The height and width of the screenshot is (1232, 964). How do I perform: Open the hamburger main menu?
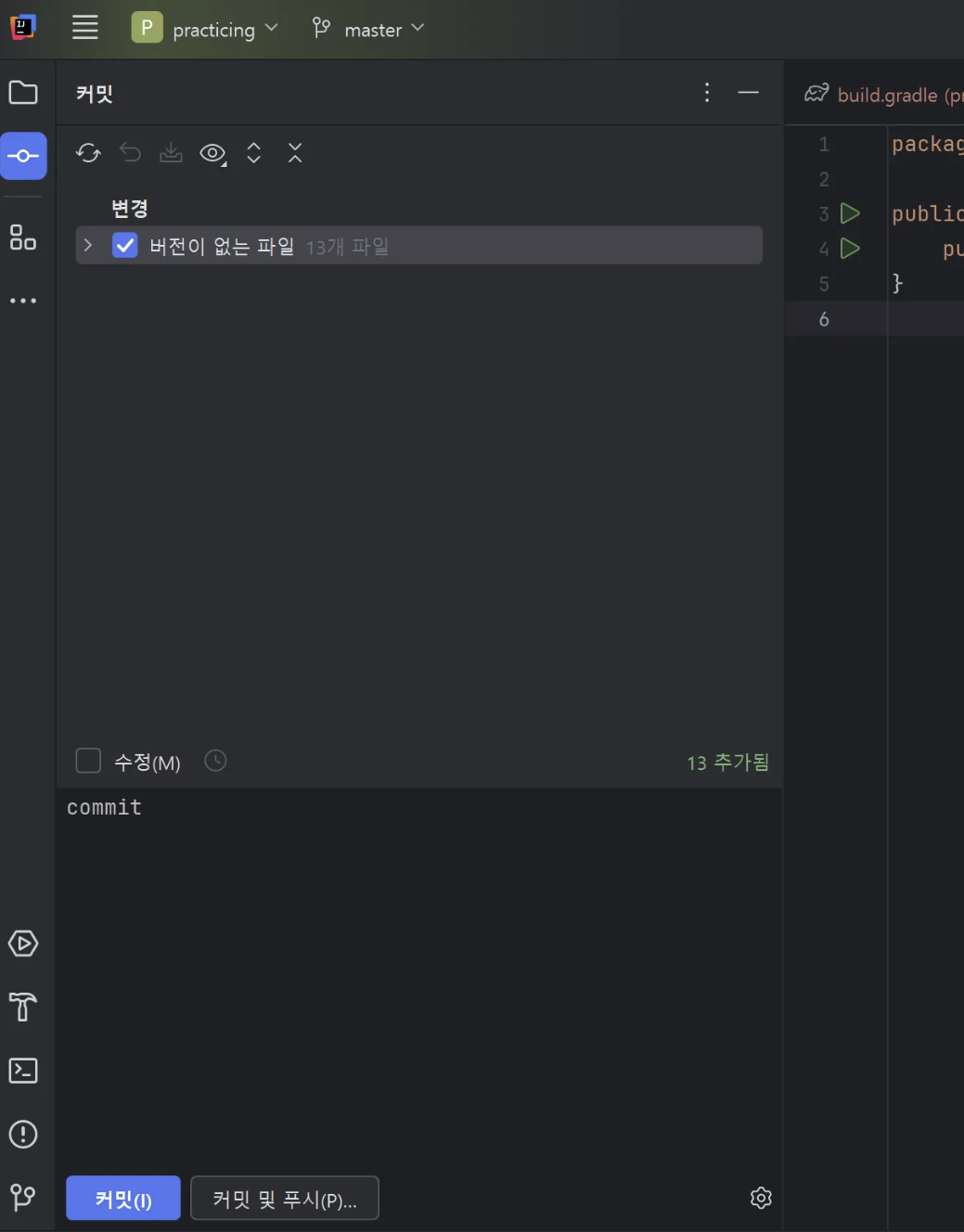(x=85, y=28)
